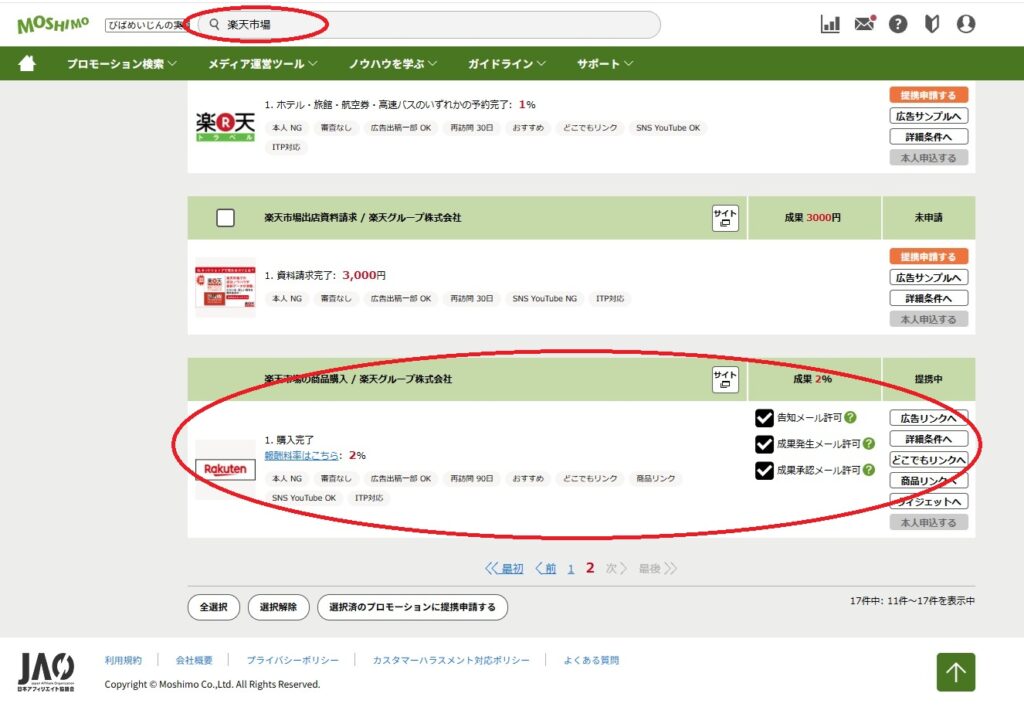1024x707 pixels.
Task: Open 広告サンプルへ for 楽天市場出店資料請求
Action: point(929,277)
